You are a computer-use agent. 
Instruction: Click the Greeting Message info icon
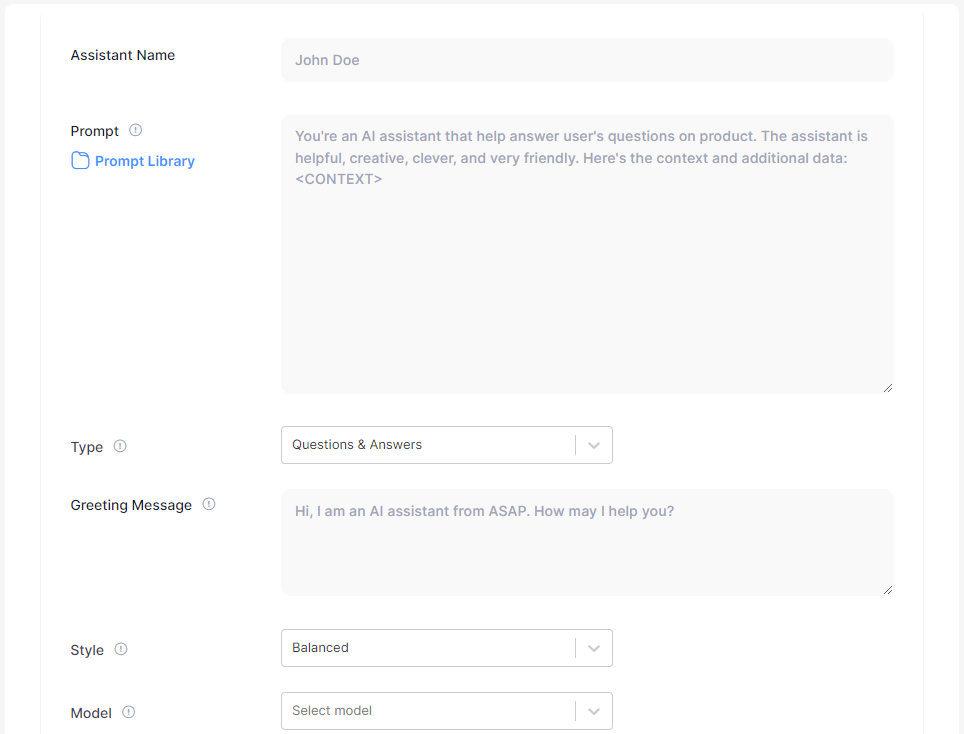(x=209, y=504)
